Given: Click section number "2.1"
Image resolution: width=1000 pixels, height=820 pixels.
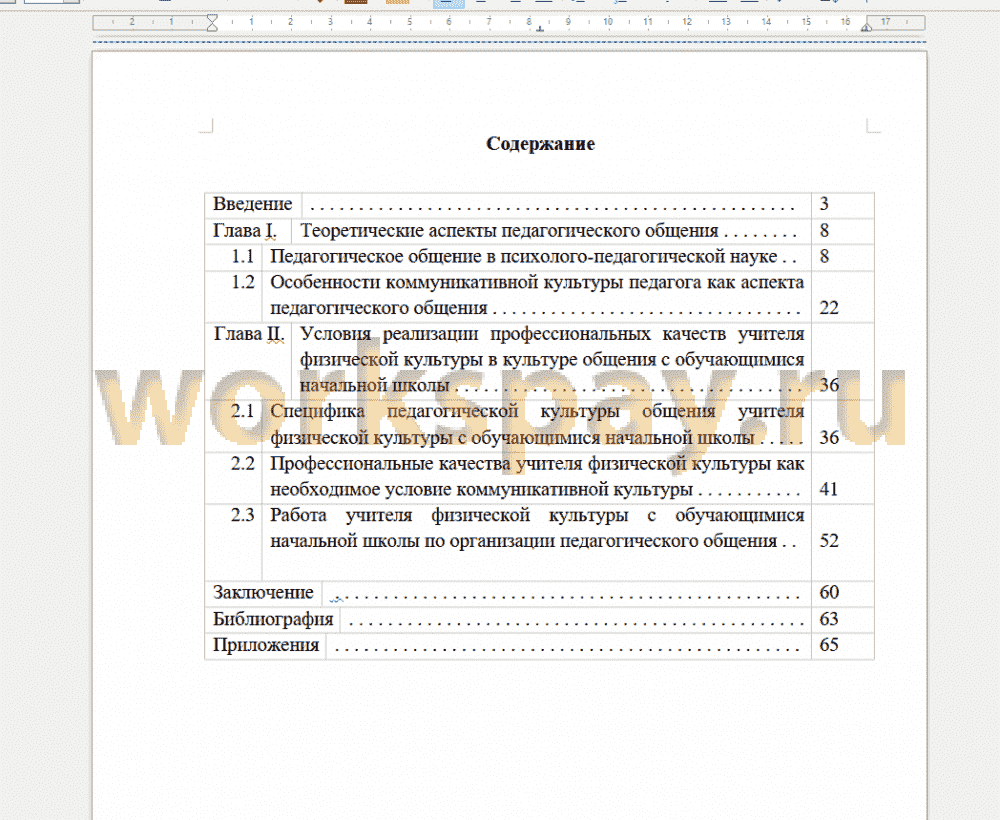Looking at the screenshot, I should (242, 411).
